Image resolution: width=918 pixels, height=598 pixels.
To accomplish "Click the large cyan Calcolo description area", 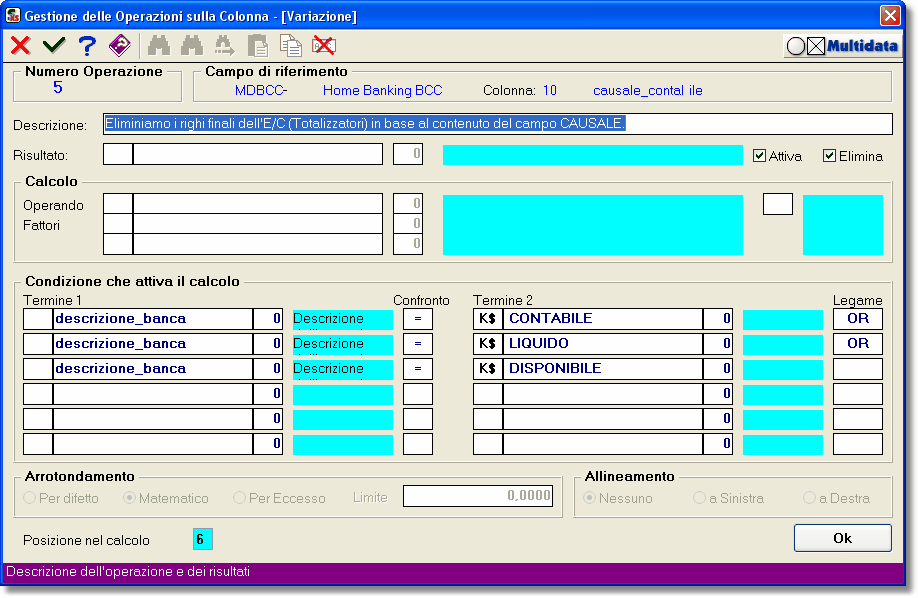I will 592,224.
